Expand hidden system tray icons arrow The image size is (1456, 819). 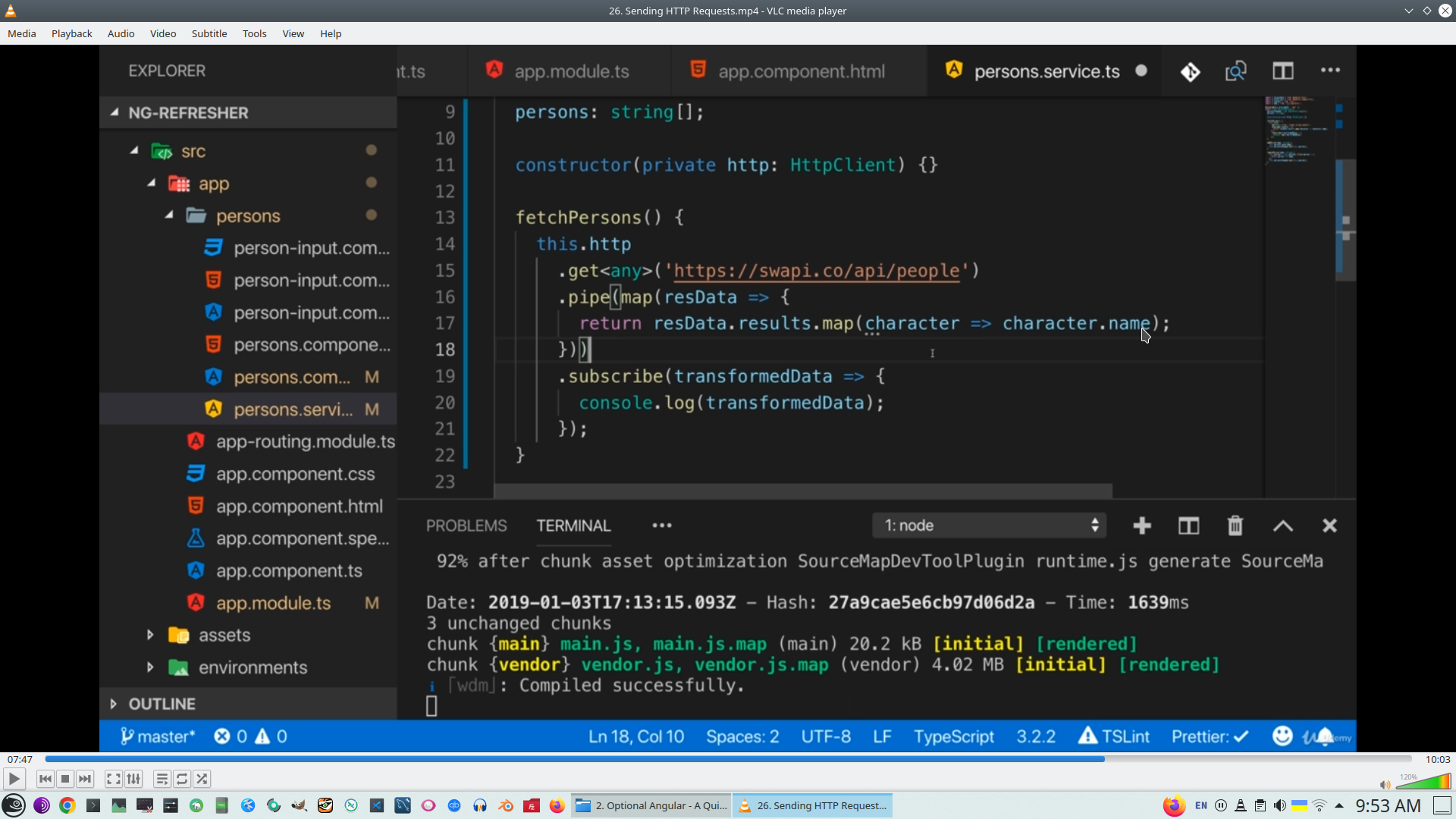pos(1339,805)
